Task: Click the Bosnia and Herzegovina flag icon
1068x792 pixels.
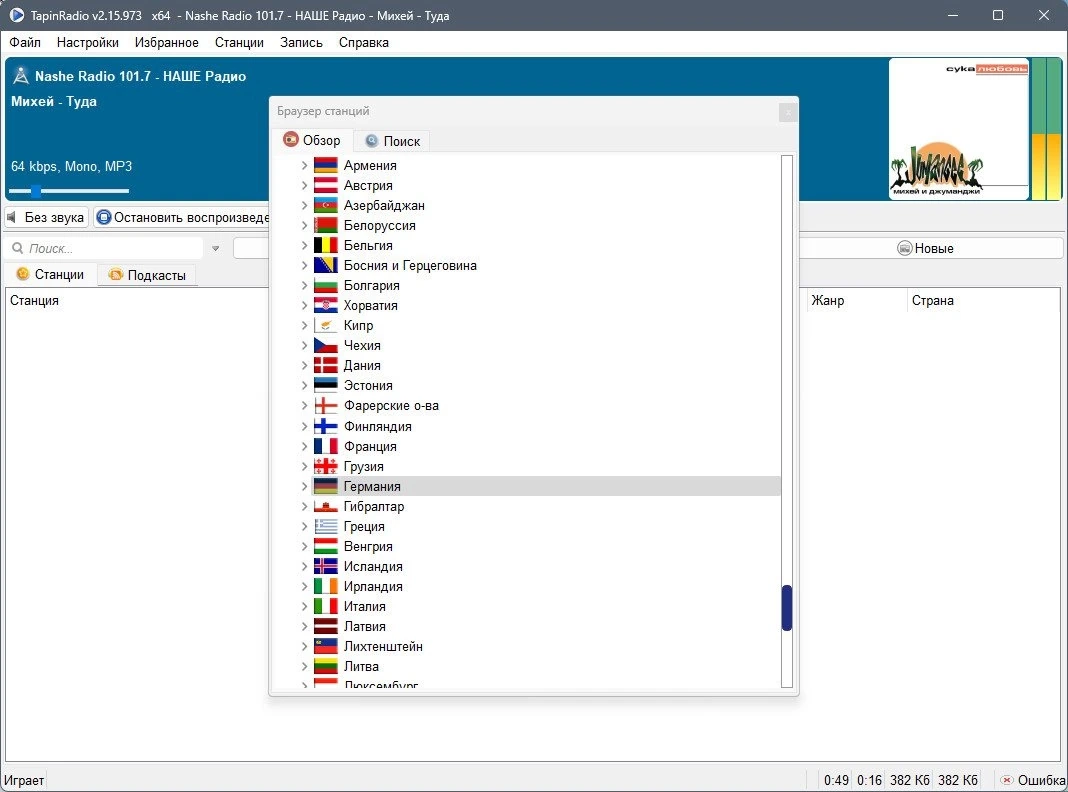Action: [326, 266]
